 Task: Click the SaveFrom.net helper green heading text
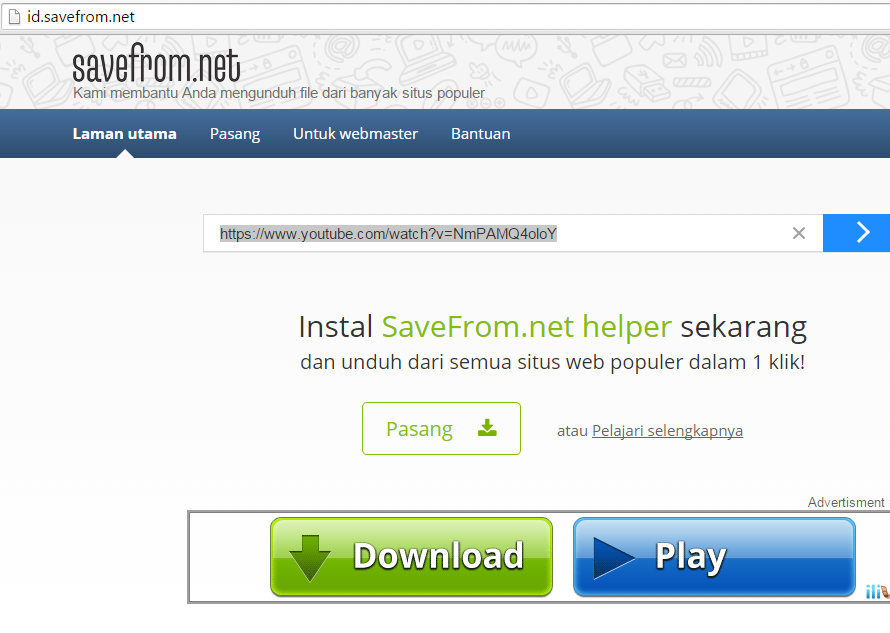[x=527, y=328]
